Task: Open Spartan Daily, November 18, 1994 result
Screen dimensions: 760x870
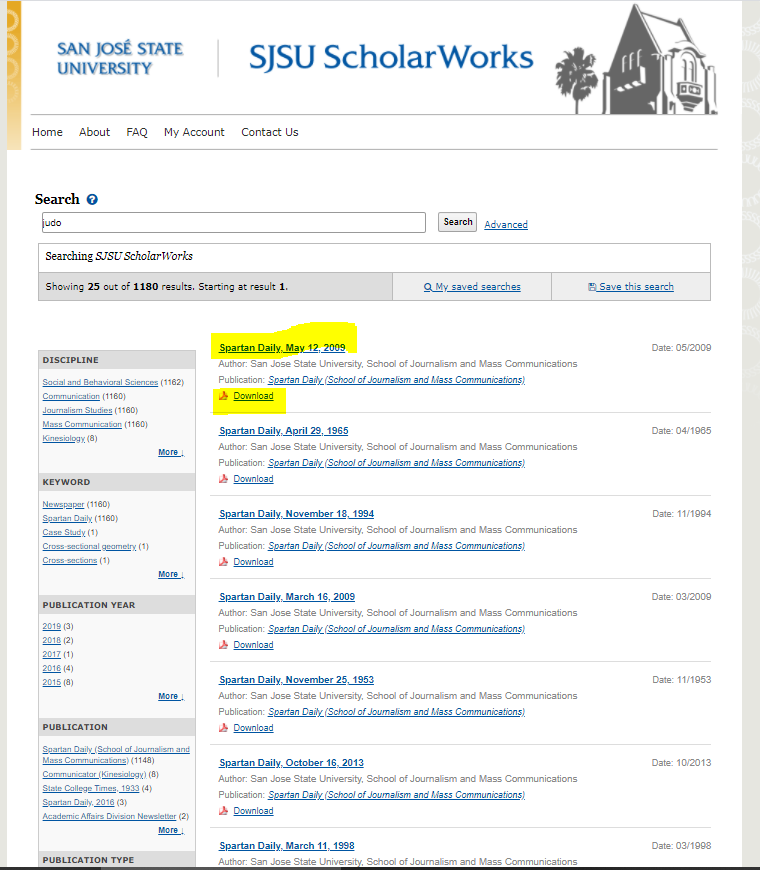Action: (296, 514)
